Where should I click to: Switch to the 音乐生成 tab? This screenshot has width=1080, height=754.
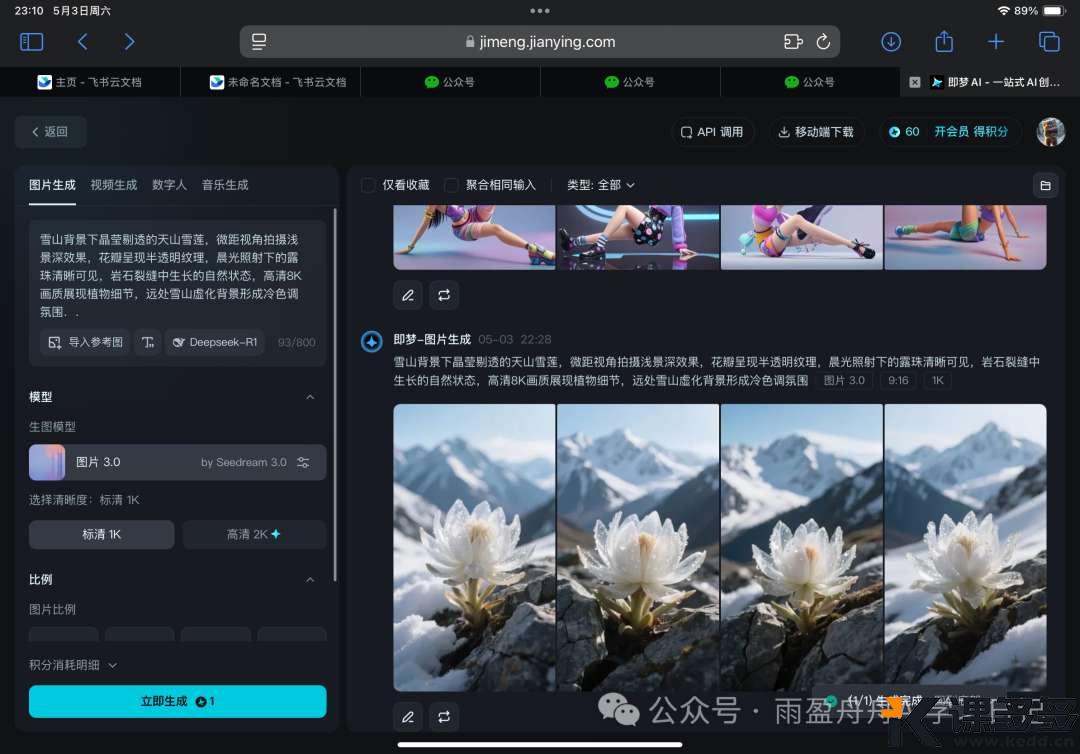coord(225,185)
